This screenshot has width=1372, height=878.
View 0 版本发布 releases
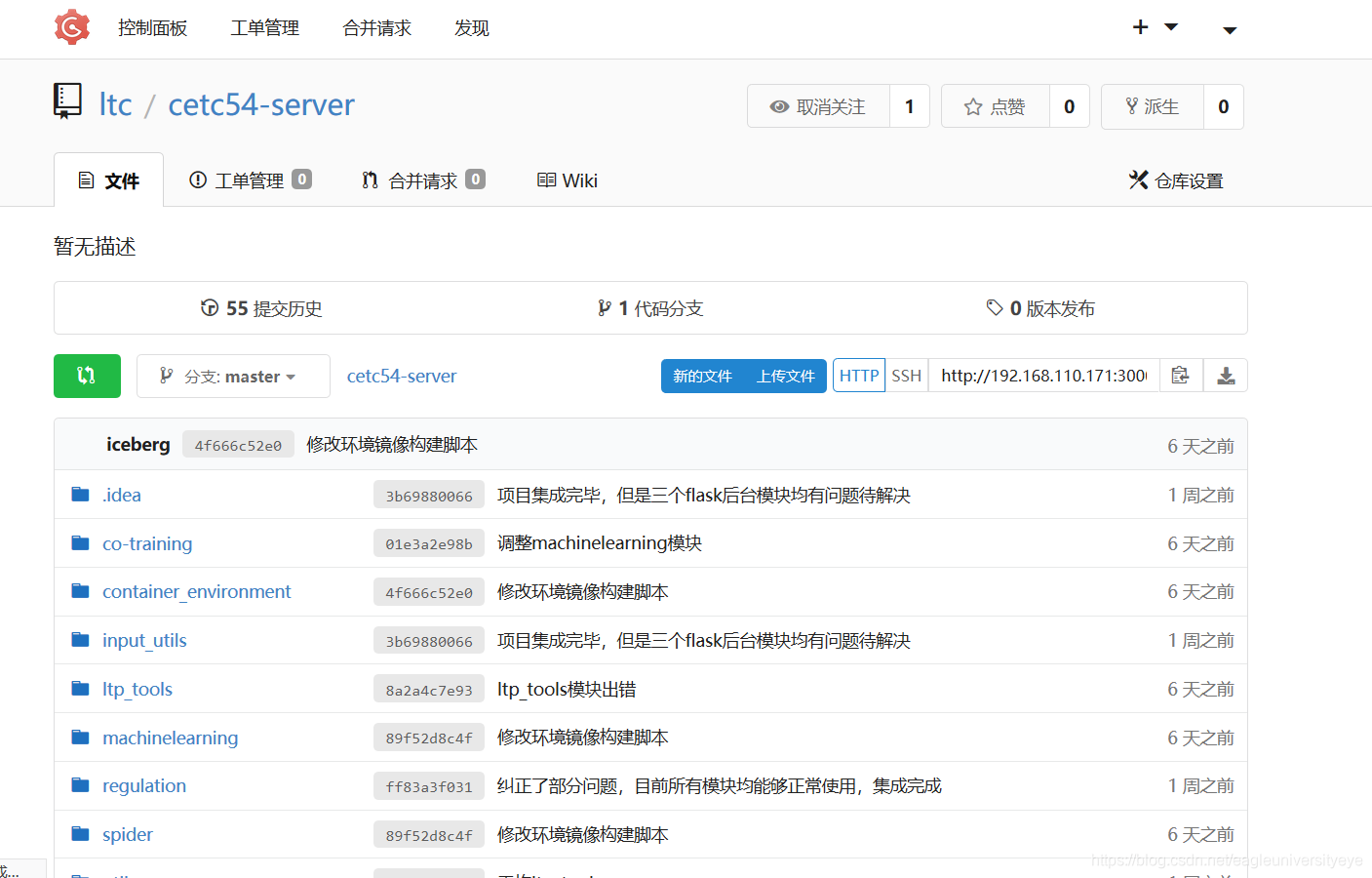1040,308
